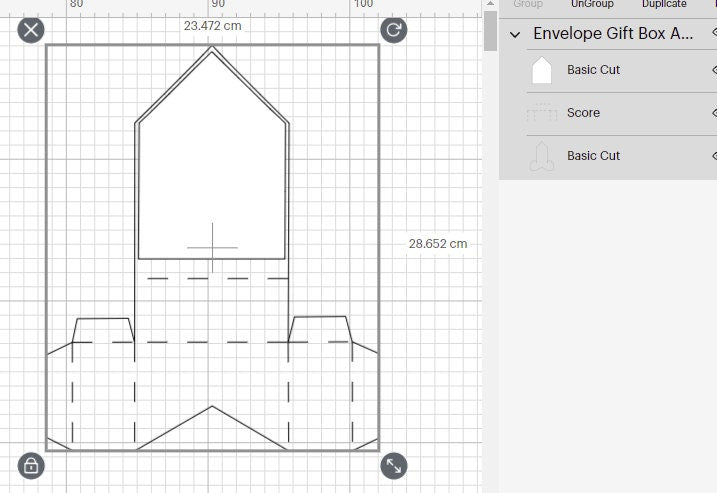The image size is (717, 493).
Task: Select the bottom Basic Cut layer label
Action: tap(593, 156)
